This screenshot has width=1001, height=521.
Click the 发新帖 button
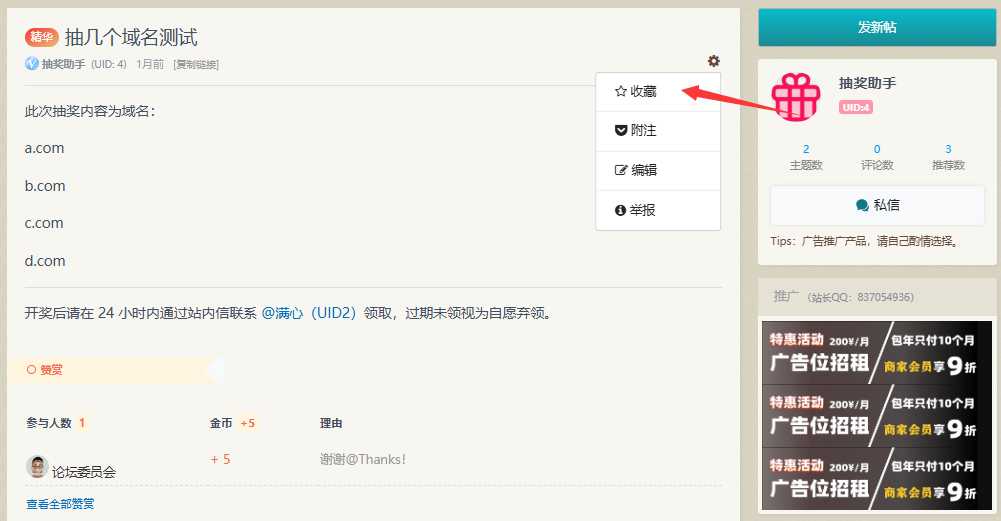click(877, 27)
